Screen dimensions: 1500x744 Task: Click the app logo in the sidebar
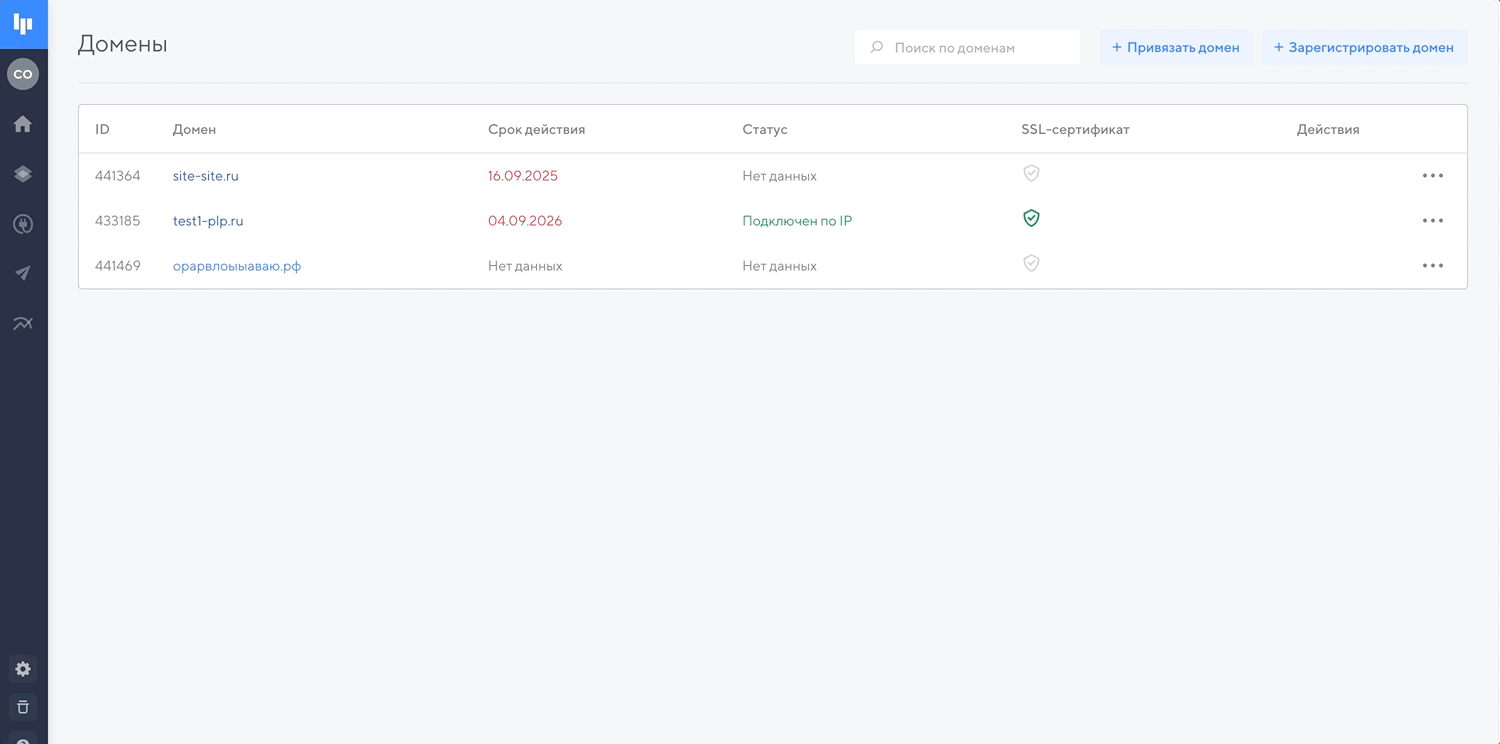pos(23,24)
